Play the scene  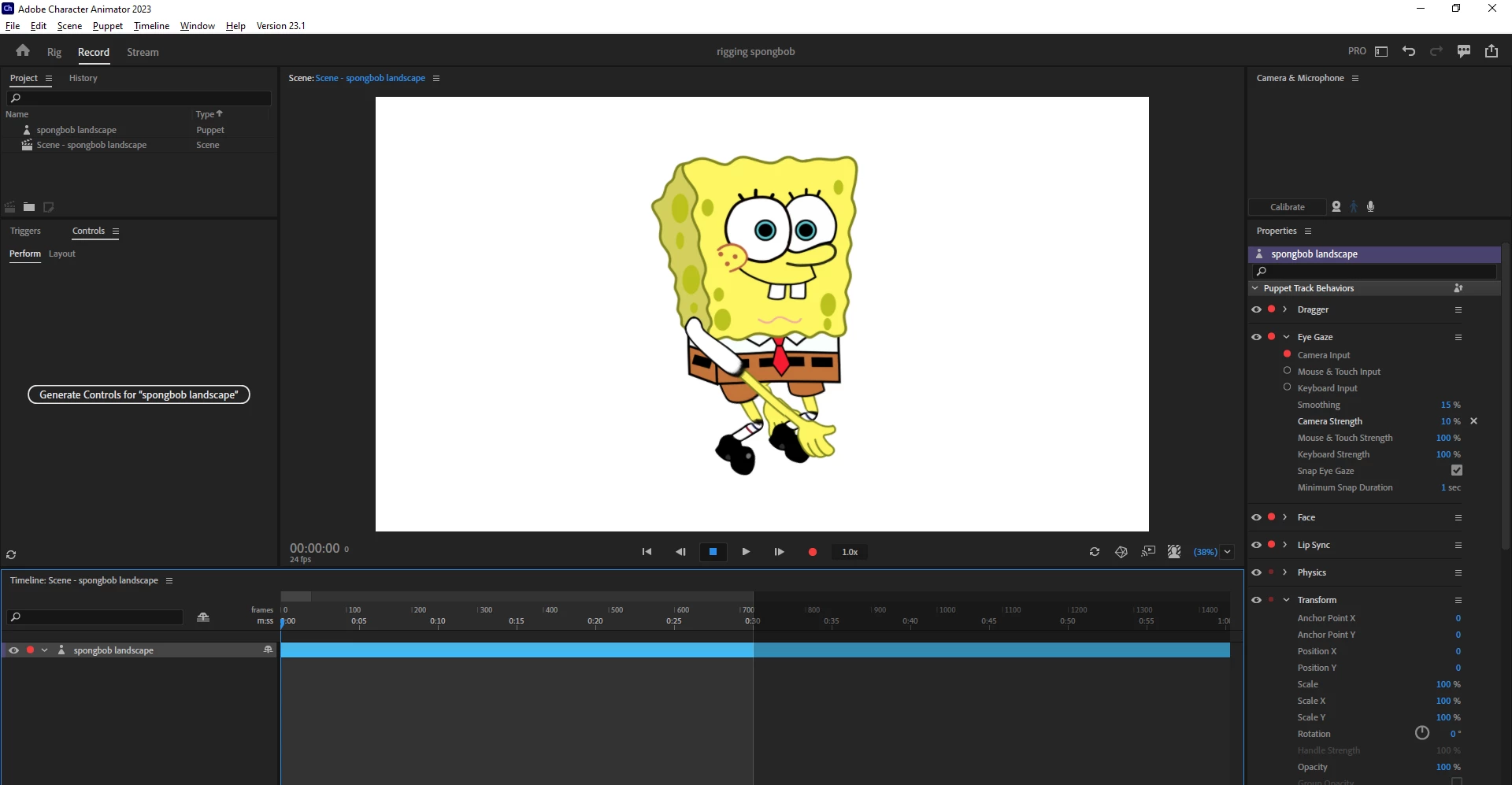pos(746,552)
